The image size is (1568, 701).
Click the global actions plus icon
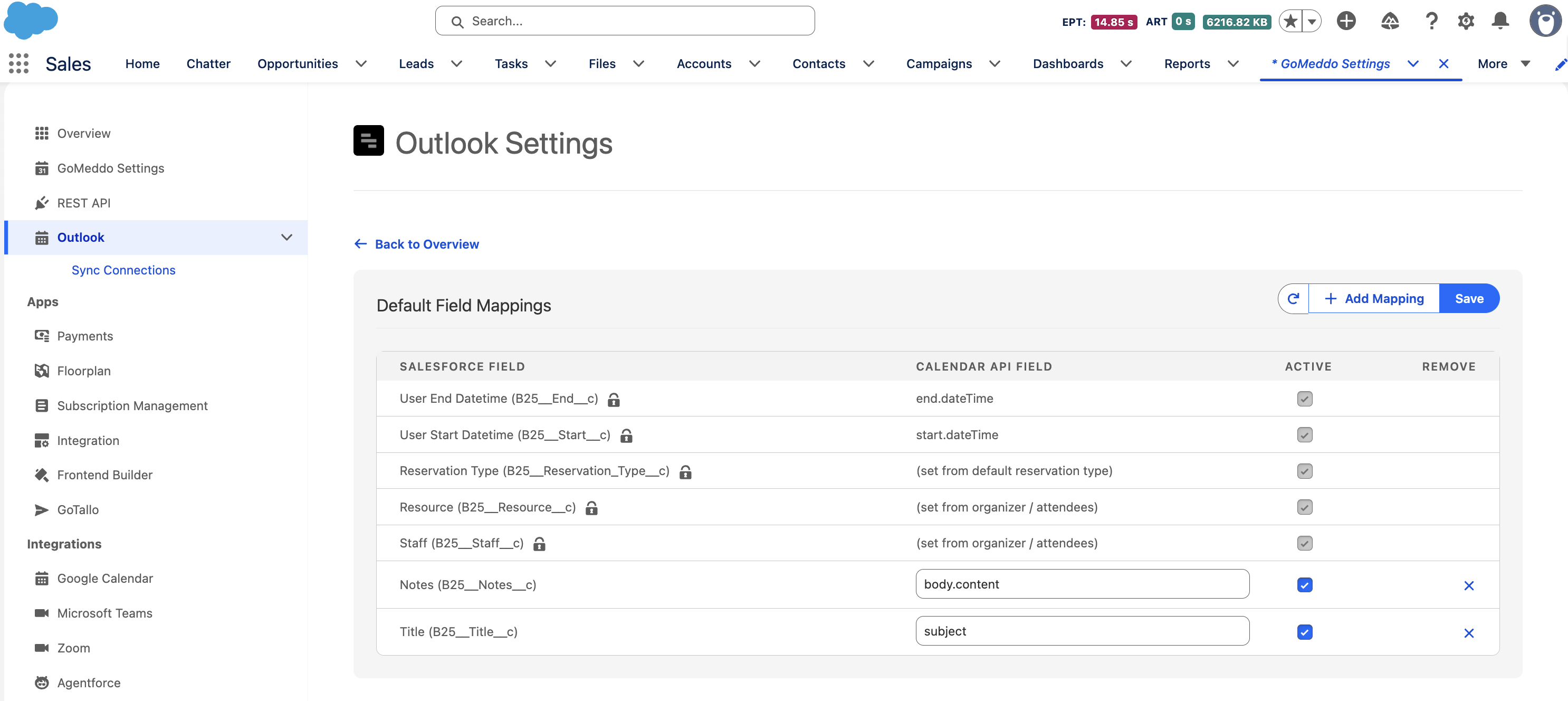1346,21
